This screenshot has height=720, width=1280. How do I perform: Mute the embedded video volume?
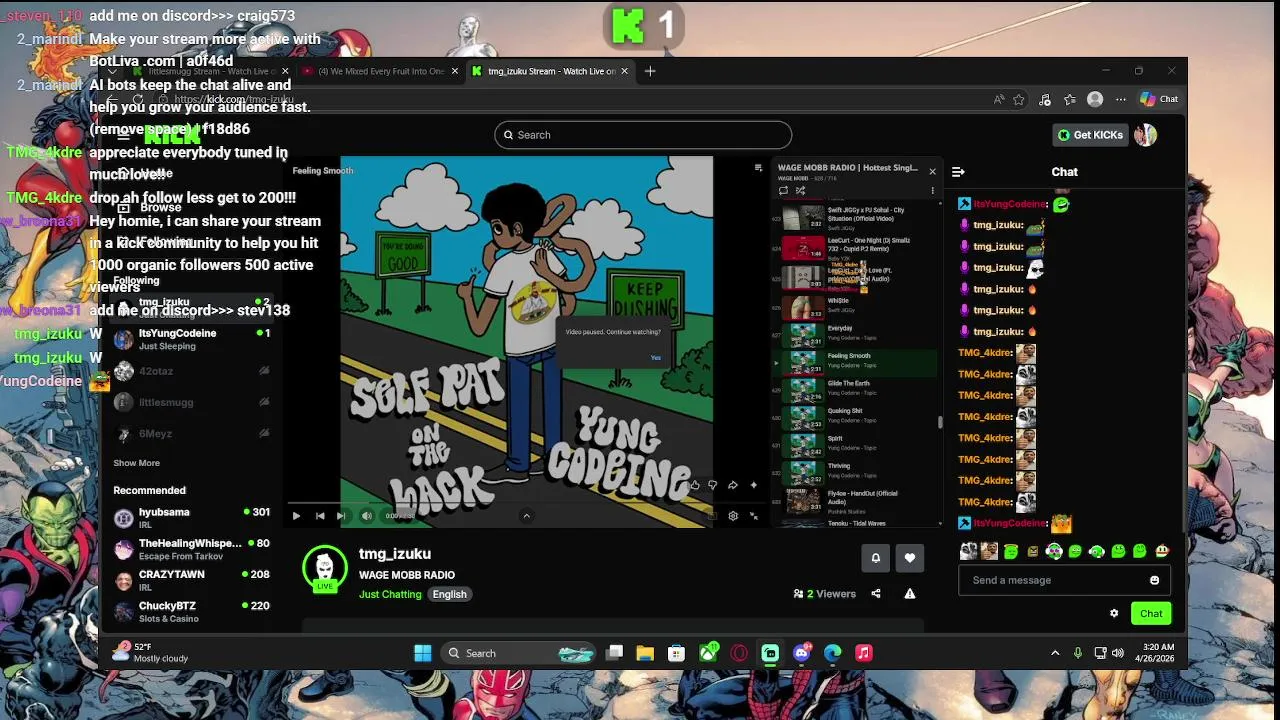[x=366, y=516]
